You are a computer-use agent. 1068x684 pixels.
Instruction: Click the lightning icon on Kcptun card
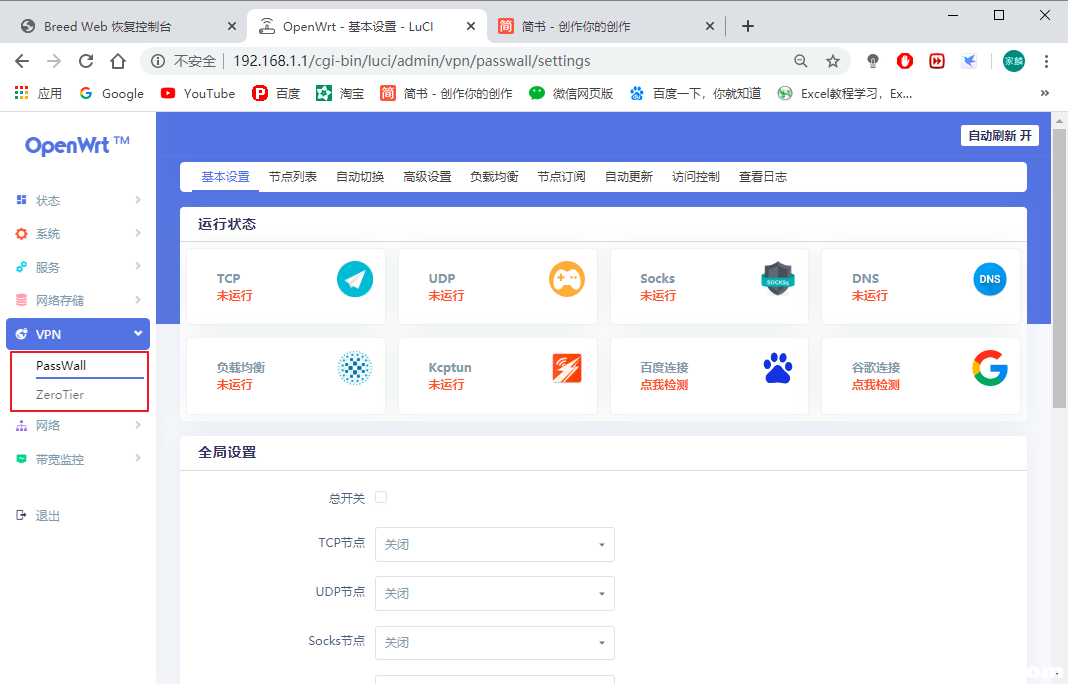click(567, 368)
